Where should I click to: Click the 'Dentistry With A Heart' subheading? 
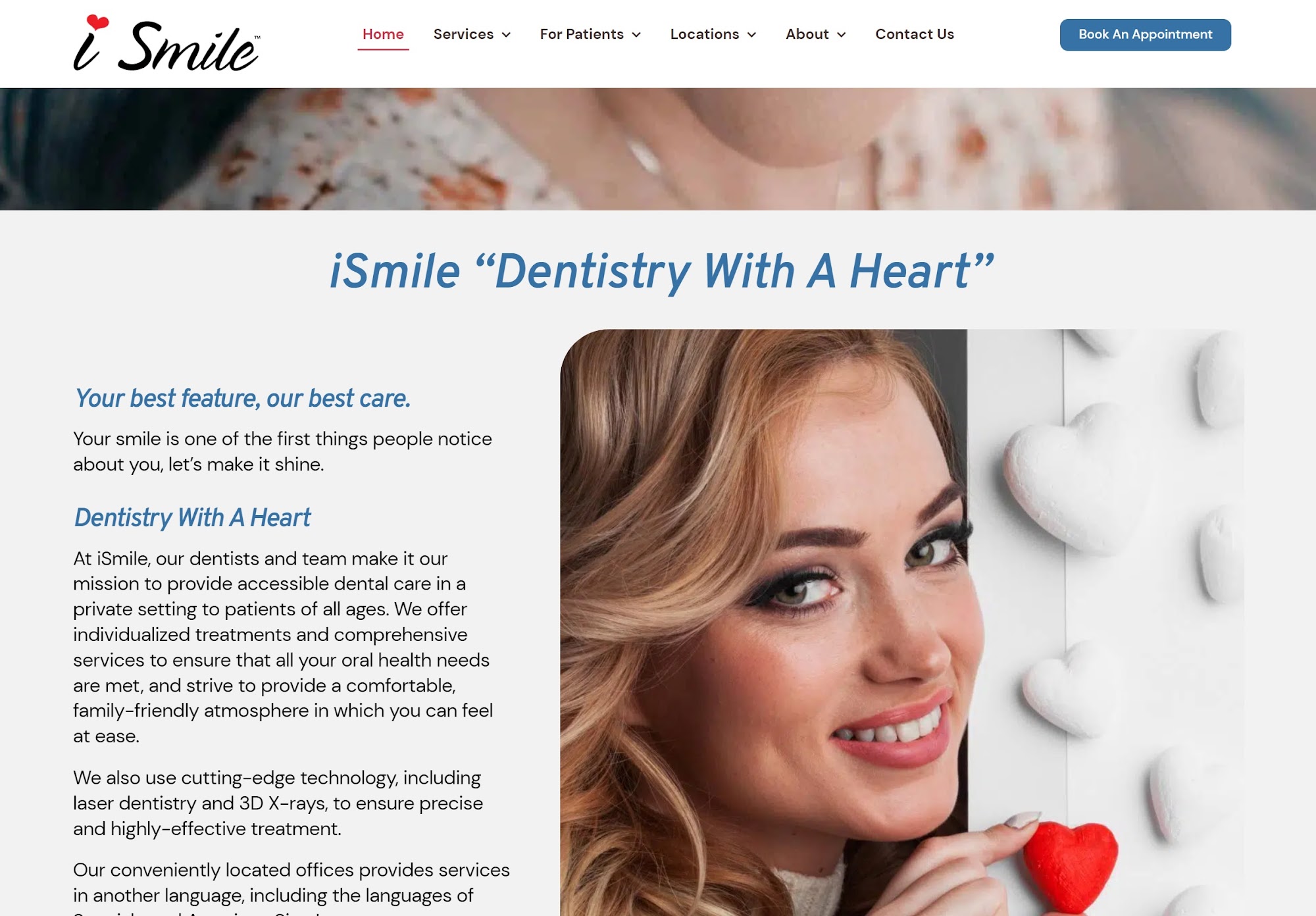click(192, 518)
